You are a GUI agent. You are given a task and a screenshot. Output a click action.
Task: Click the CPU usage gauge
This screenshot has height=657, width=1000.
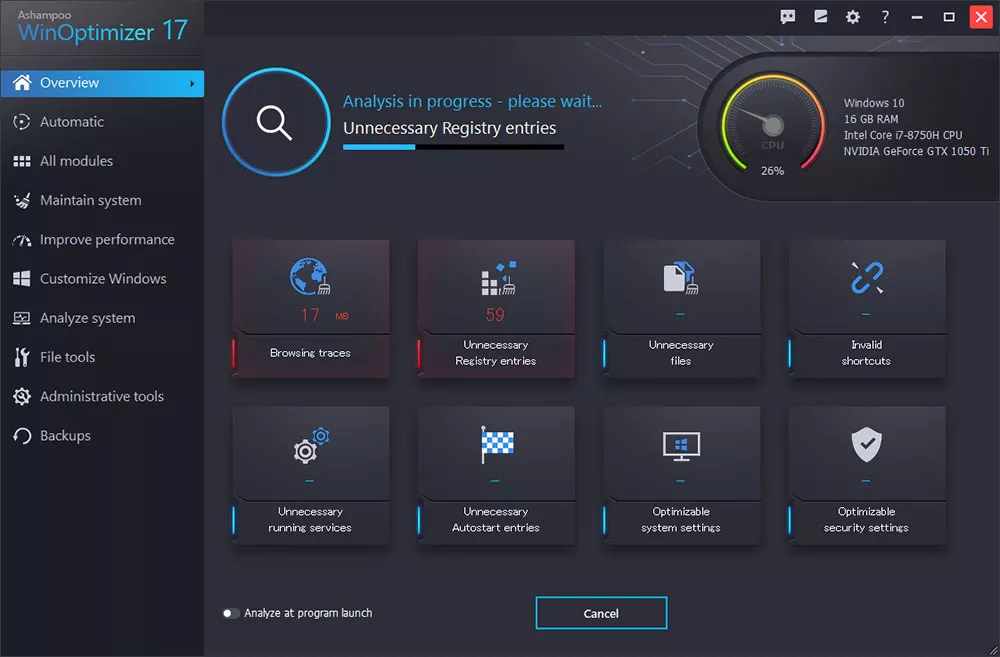772,124
